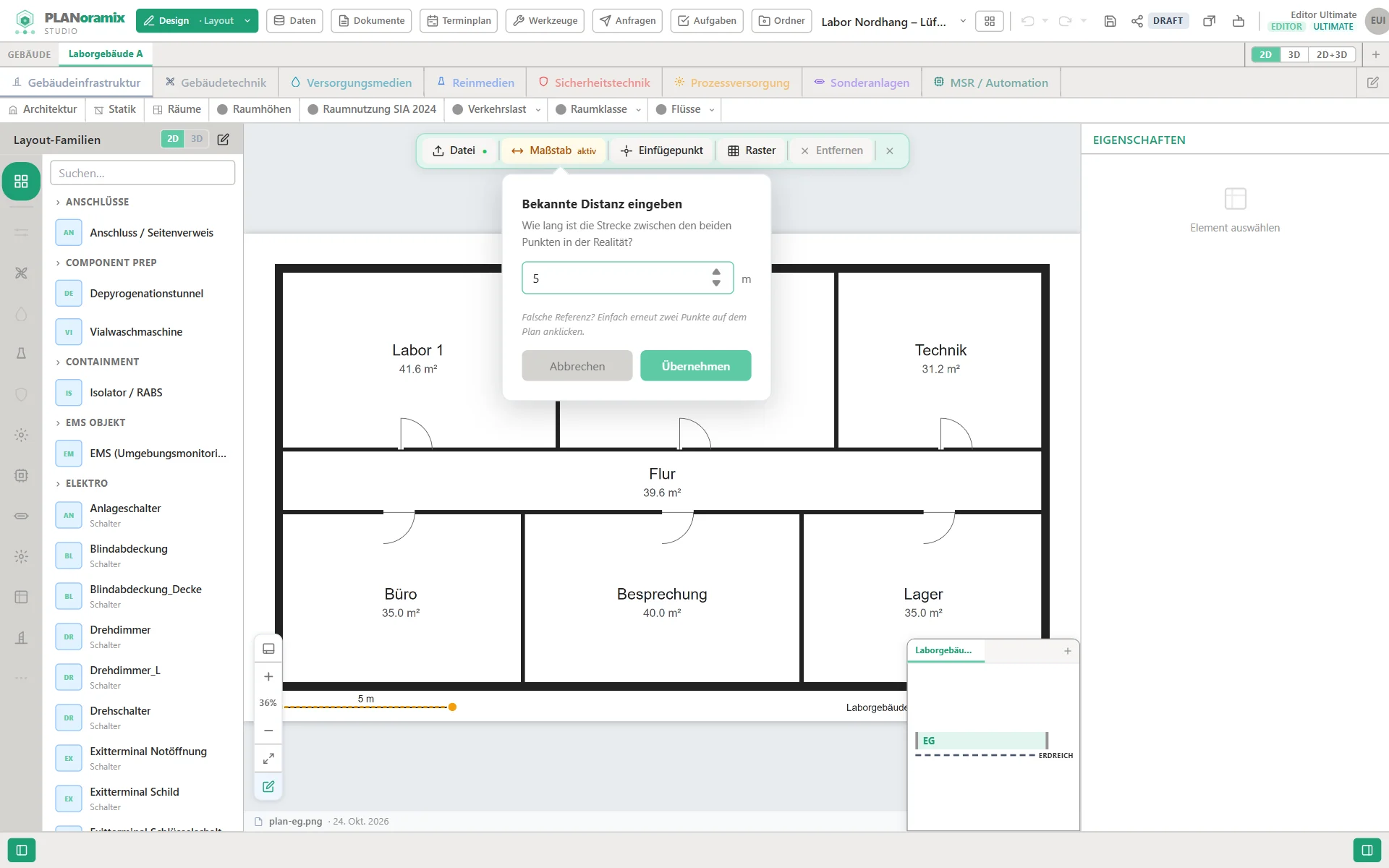Image resolution: width=1389 pixels, height=868 pixels.
Task: Open the Design Layout mode dropdown
Action: click(x=197, y=21)
